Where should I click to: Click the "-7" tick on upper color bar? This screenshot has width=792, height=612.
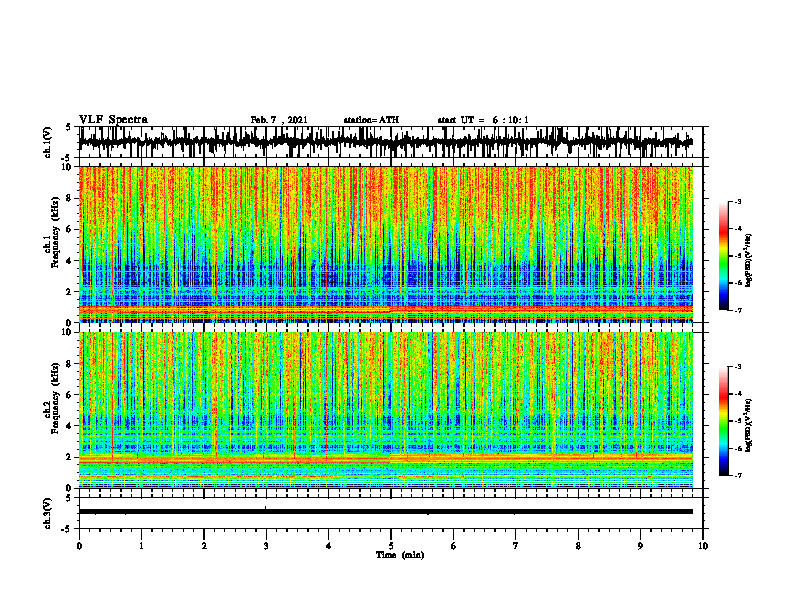[x=738, y=310]
